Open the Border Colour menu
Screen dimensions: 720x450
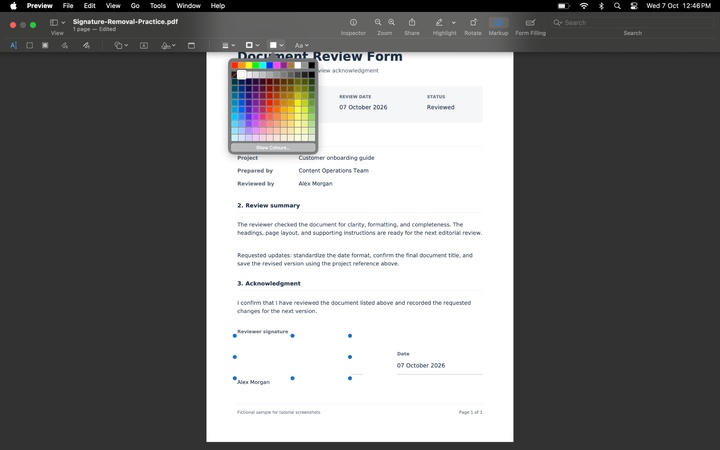[x=252, y=45]
